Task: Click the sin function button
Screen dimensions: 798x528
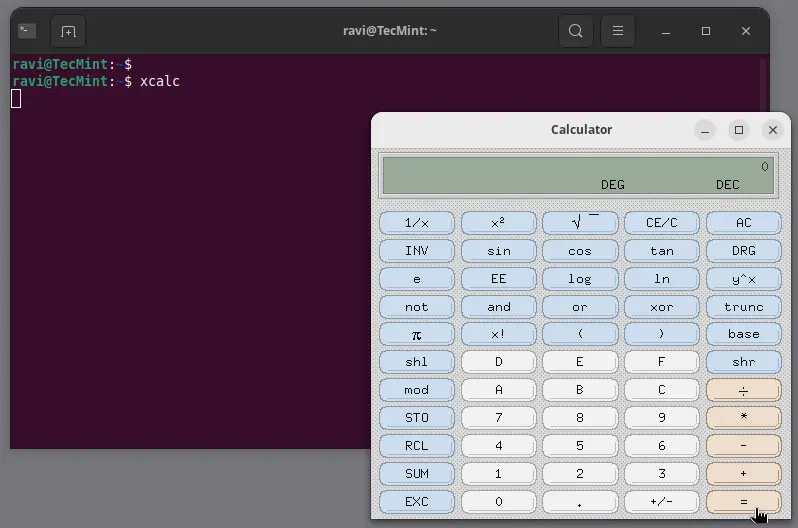Action: tap(499, 251)
